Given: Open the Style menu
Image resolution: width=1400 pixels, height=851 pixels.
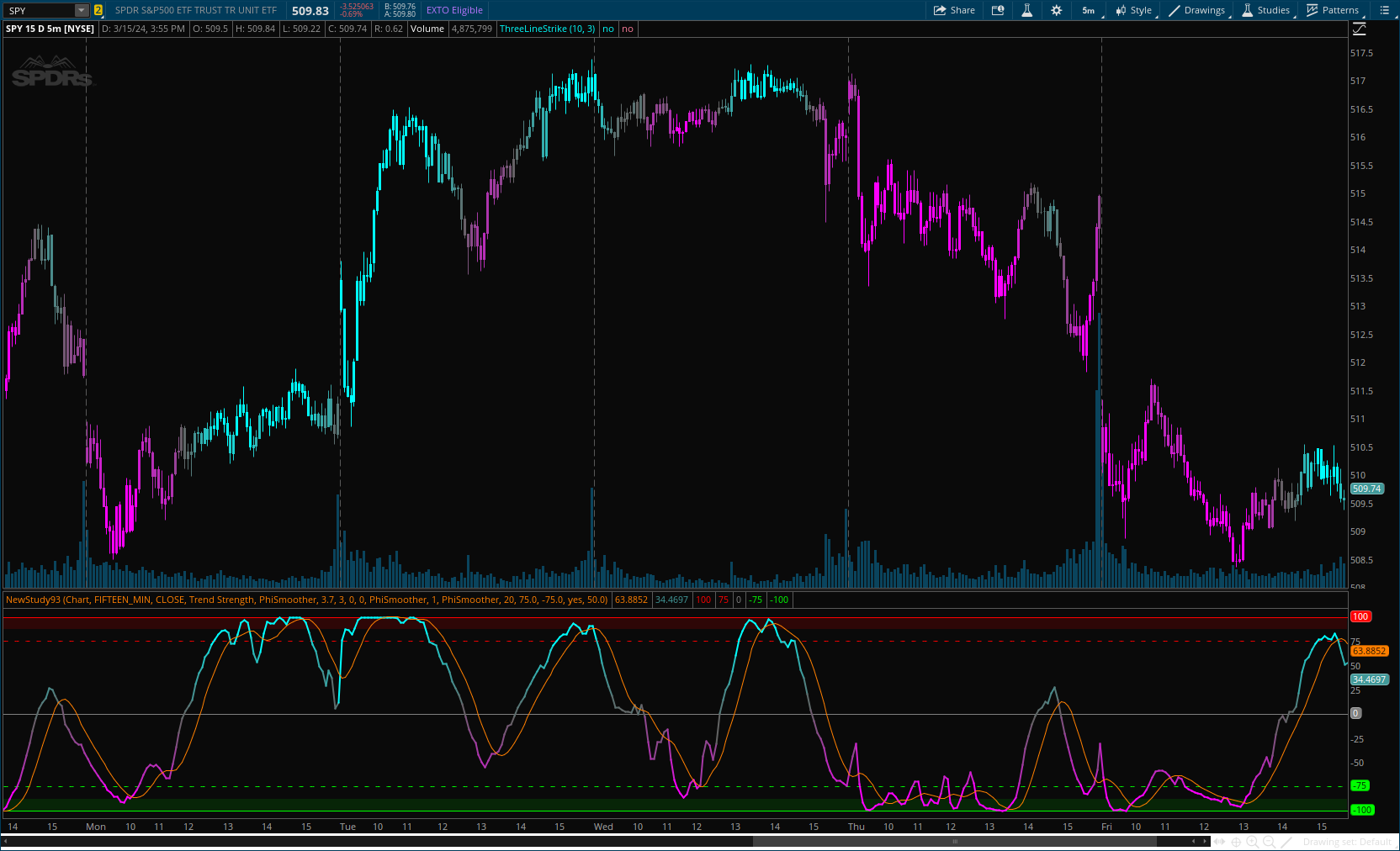Looking at the screenshot, I should click(x=1134, y=10).
